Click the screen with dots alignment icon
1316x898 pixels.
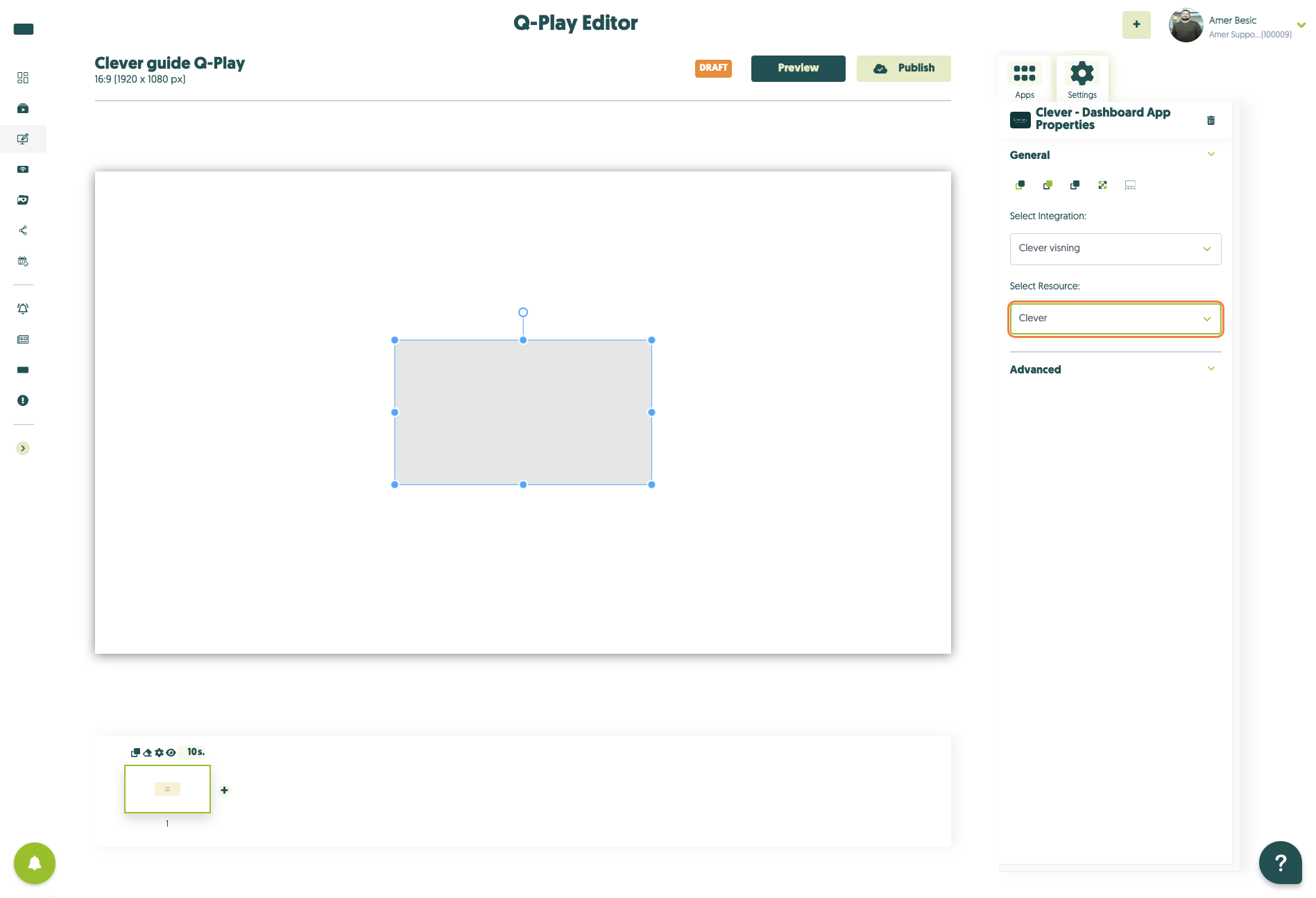coord(1130,185)
